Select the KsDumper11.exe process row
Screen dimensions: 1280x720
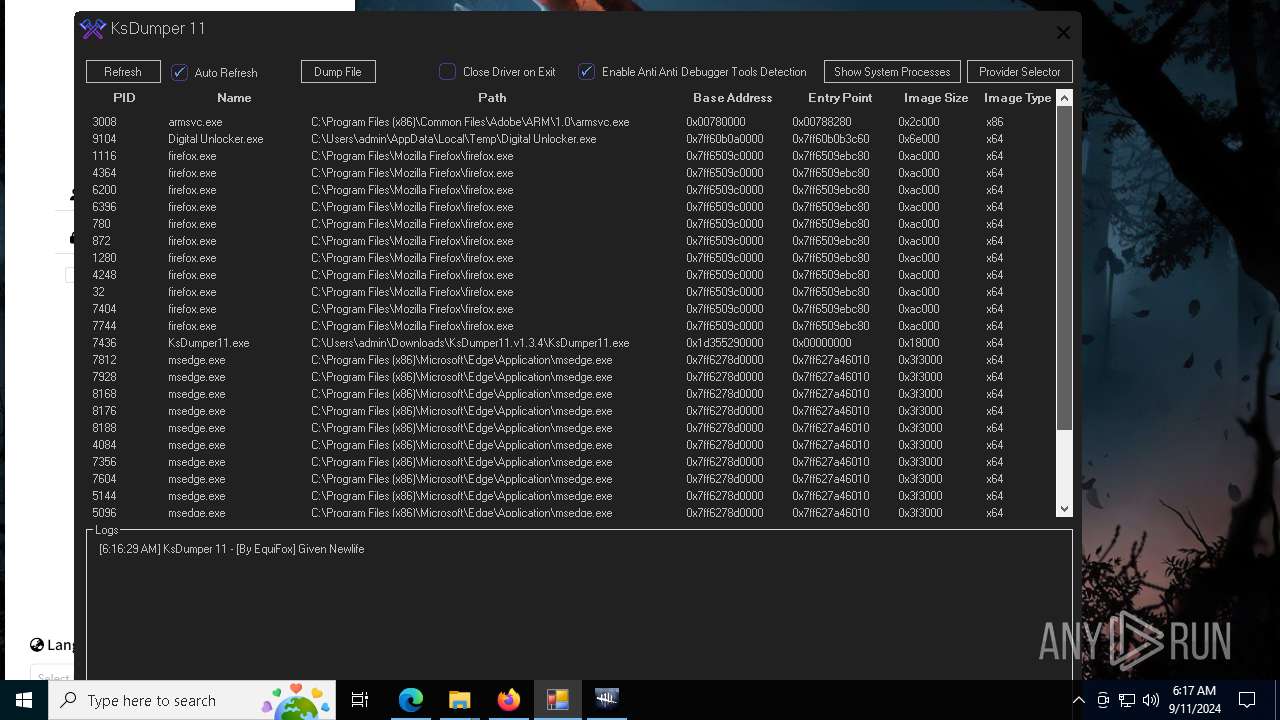click(570, 343)
